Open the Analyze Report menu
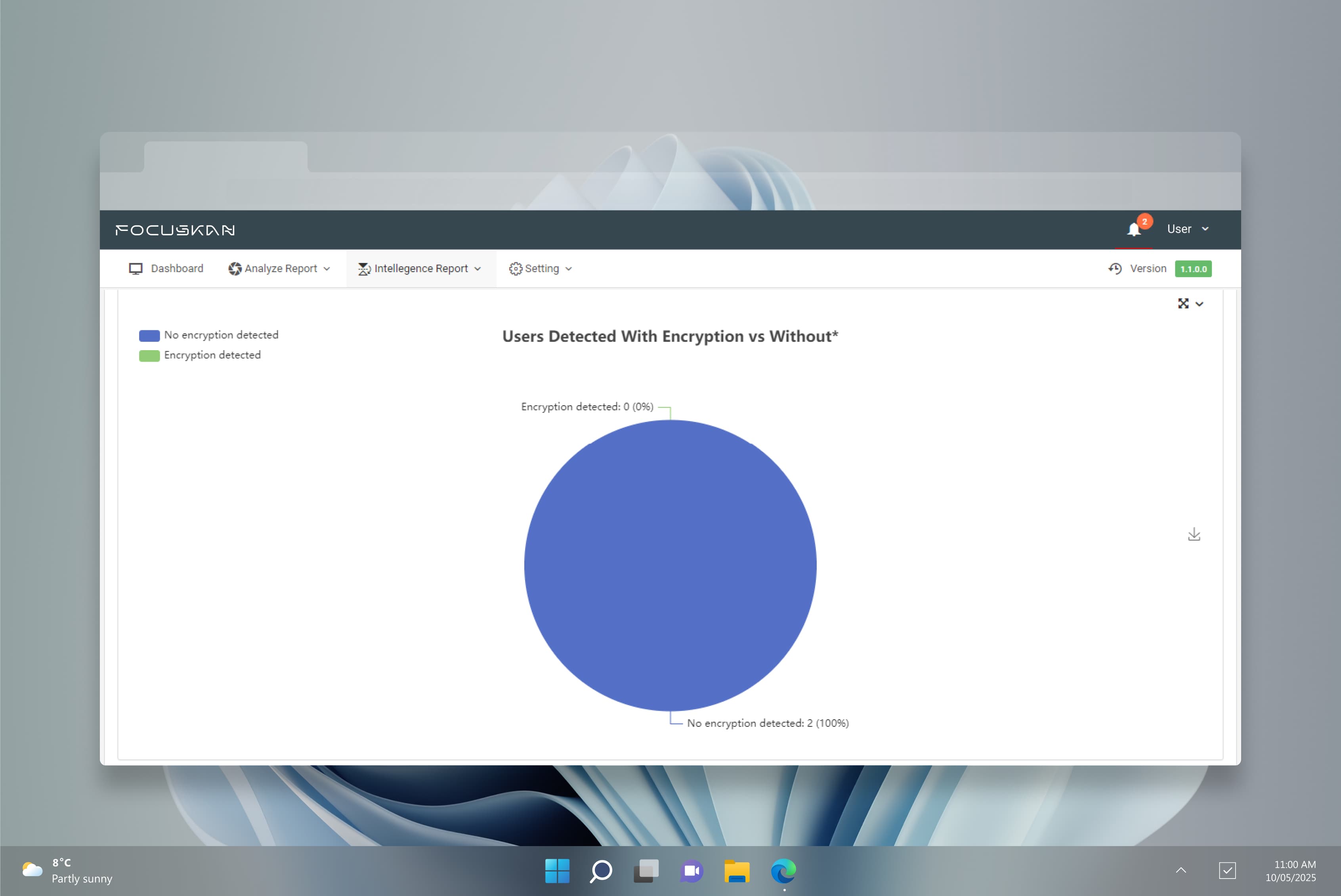The height and width of the screenshot is (896, 1341). tap(279, 269)
